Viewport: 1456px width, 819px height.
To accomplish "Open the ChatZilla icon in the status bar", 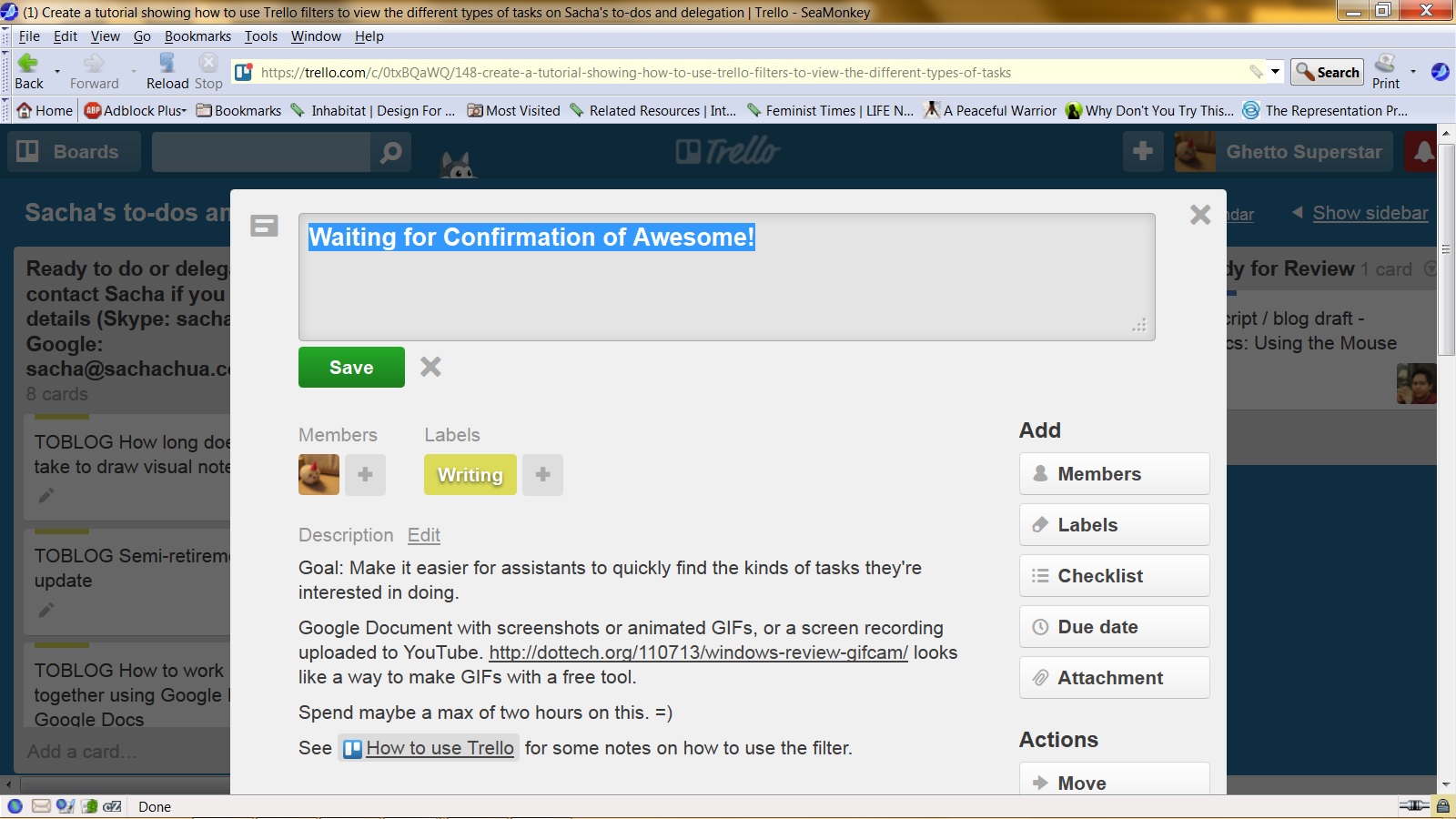I will pyautogui.click(x=112, y=806).
